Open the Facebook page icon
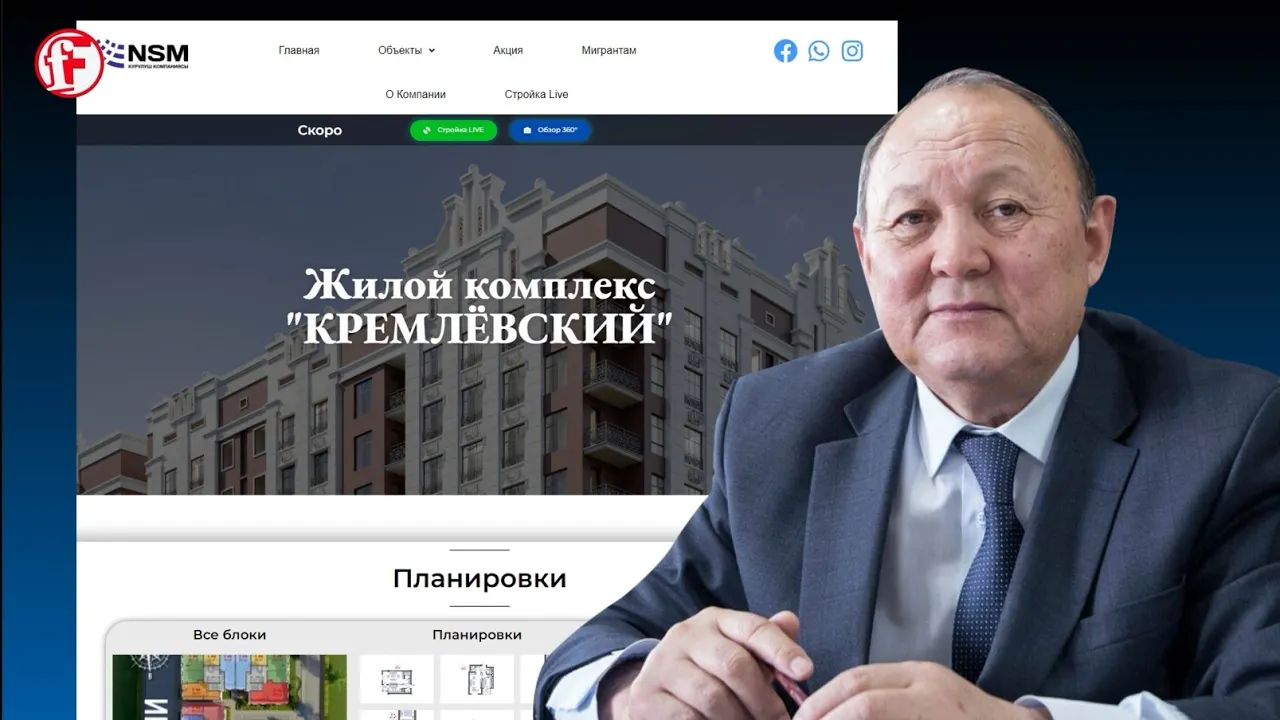 [x=785, y=51]
